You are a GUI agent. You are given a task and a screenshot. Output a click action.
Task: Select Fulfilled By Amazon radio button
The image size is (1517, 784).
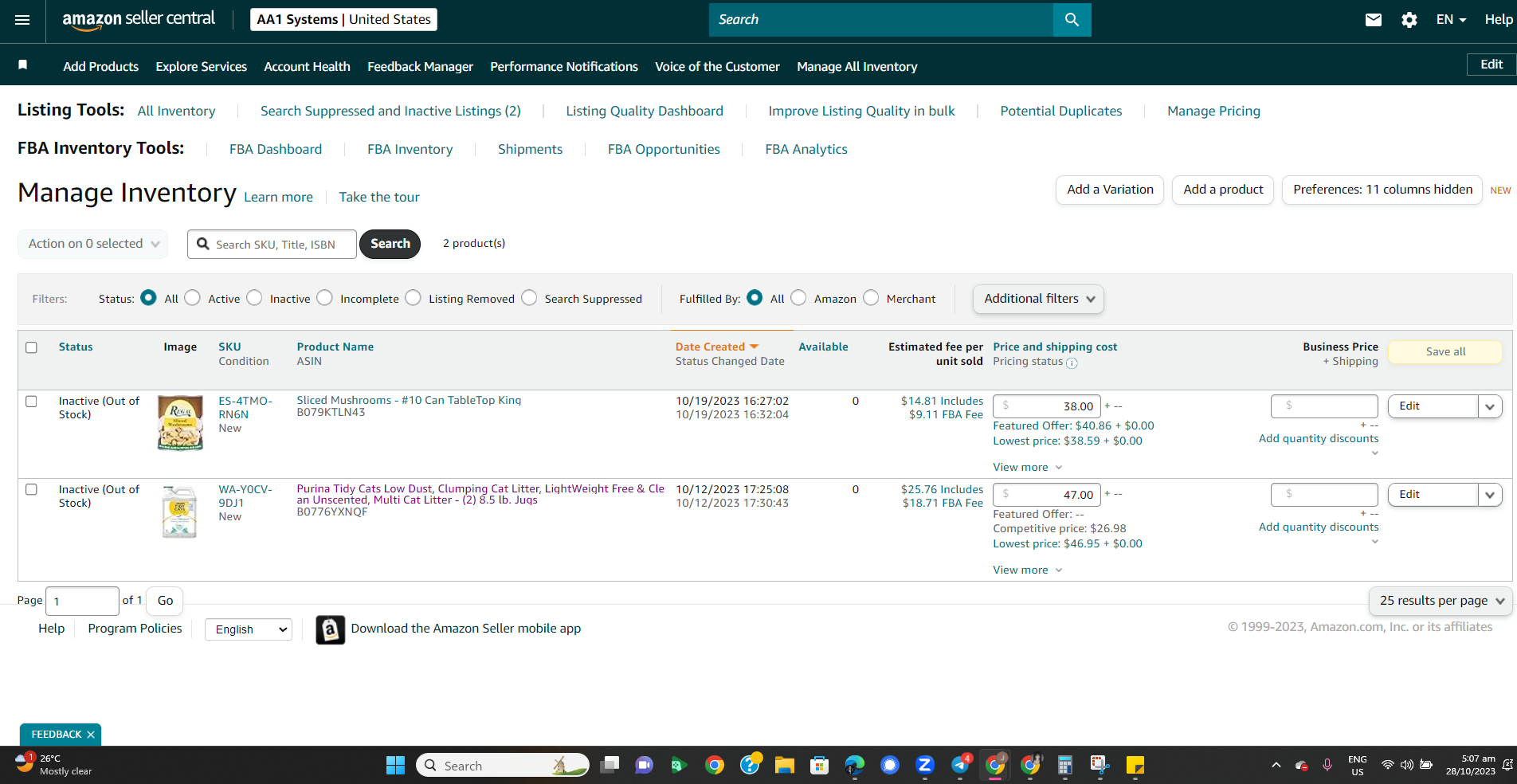[798, 298]
